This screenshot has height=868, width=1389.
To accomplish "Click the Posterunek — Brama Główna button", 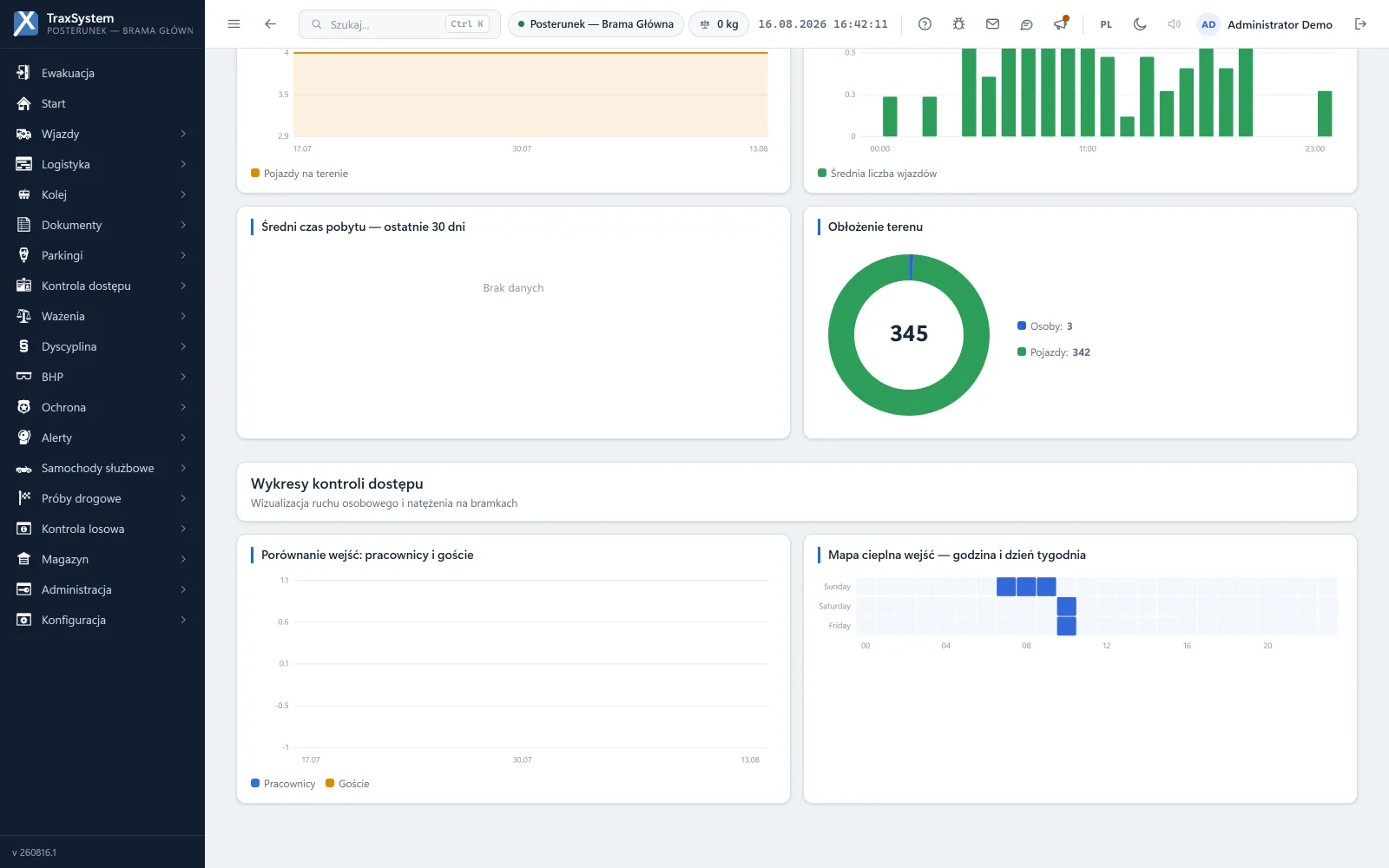I will [596, 24].
